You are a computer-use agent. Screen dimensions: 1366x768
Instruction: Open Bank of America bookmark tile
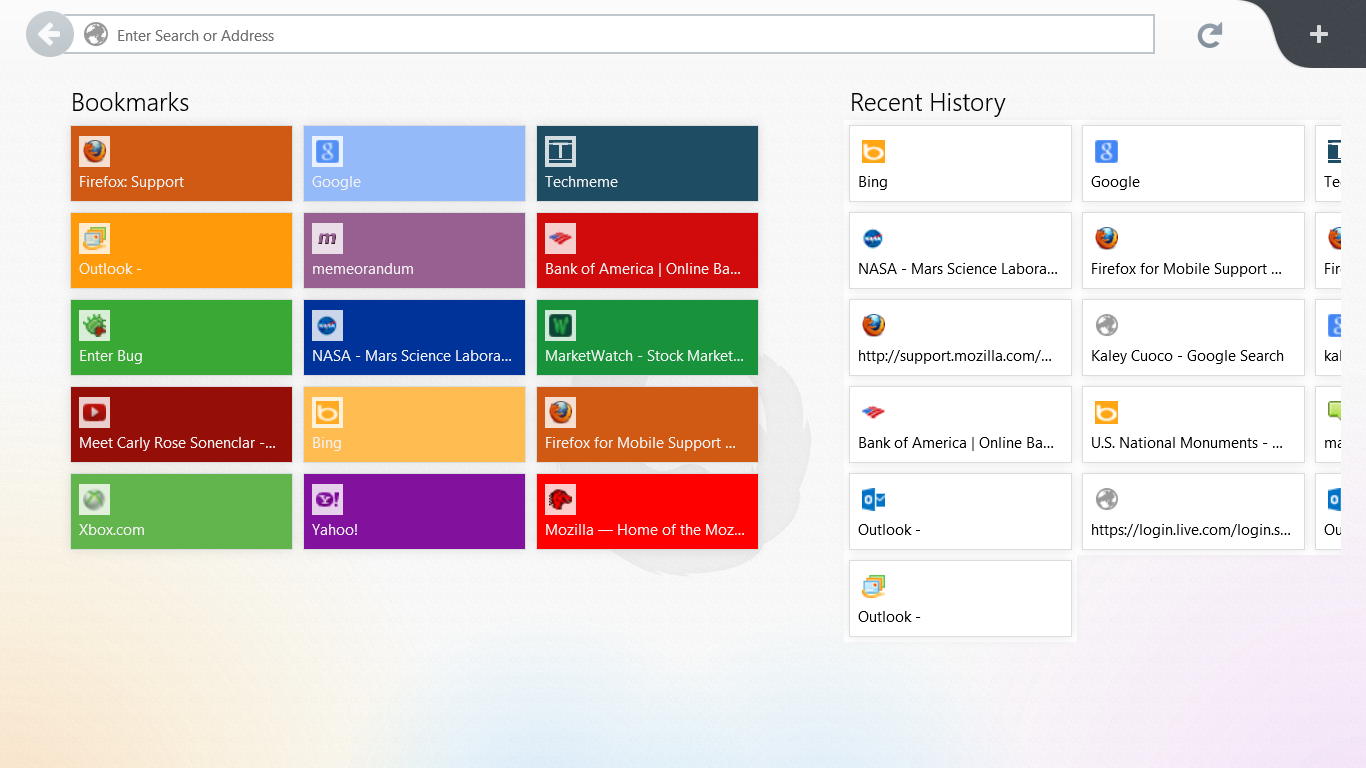pos(647,250)
